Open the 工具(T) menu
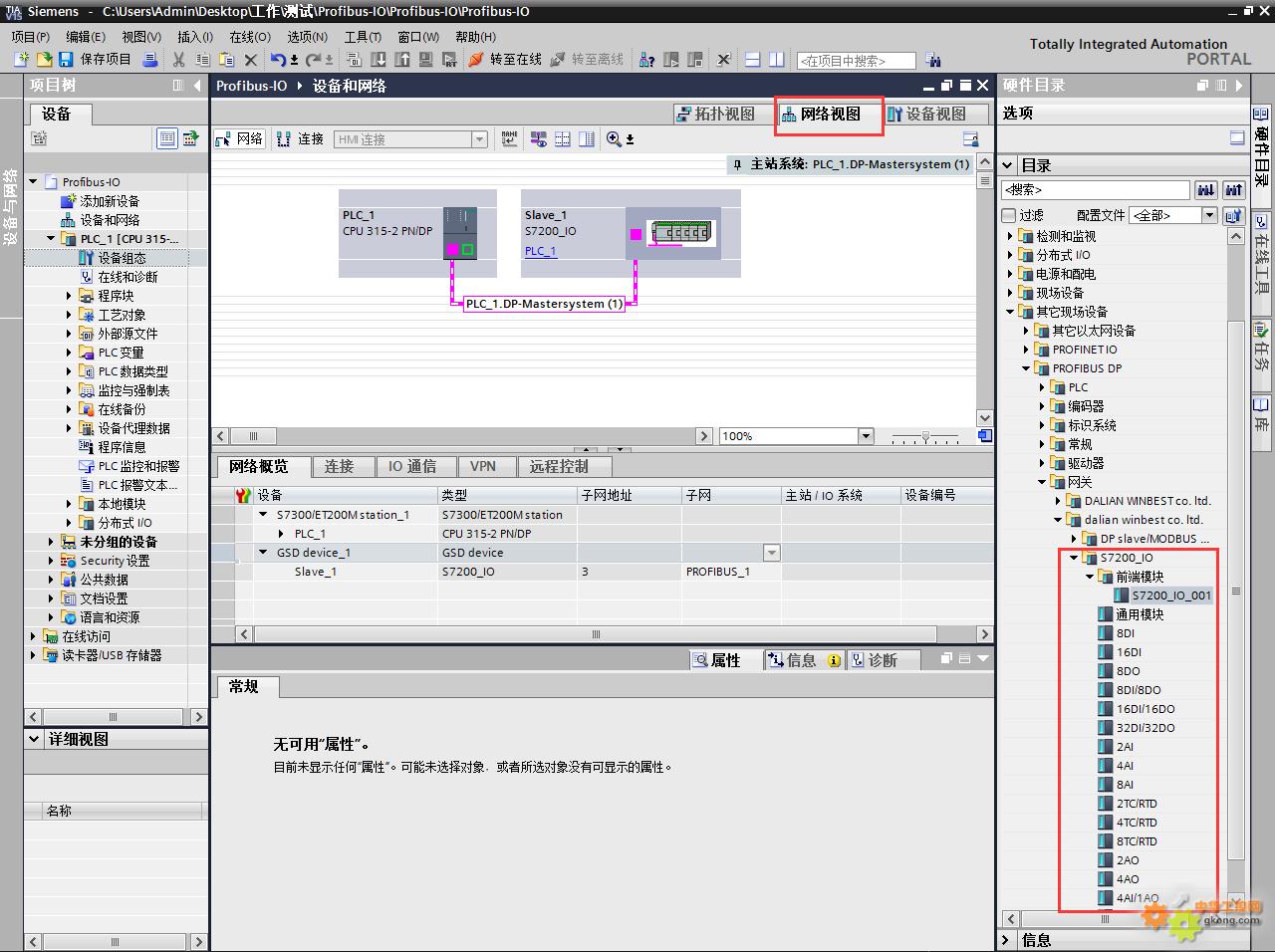The image size is (1275, 952). click(x=363, y=37)
